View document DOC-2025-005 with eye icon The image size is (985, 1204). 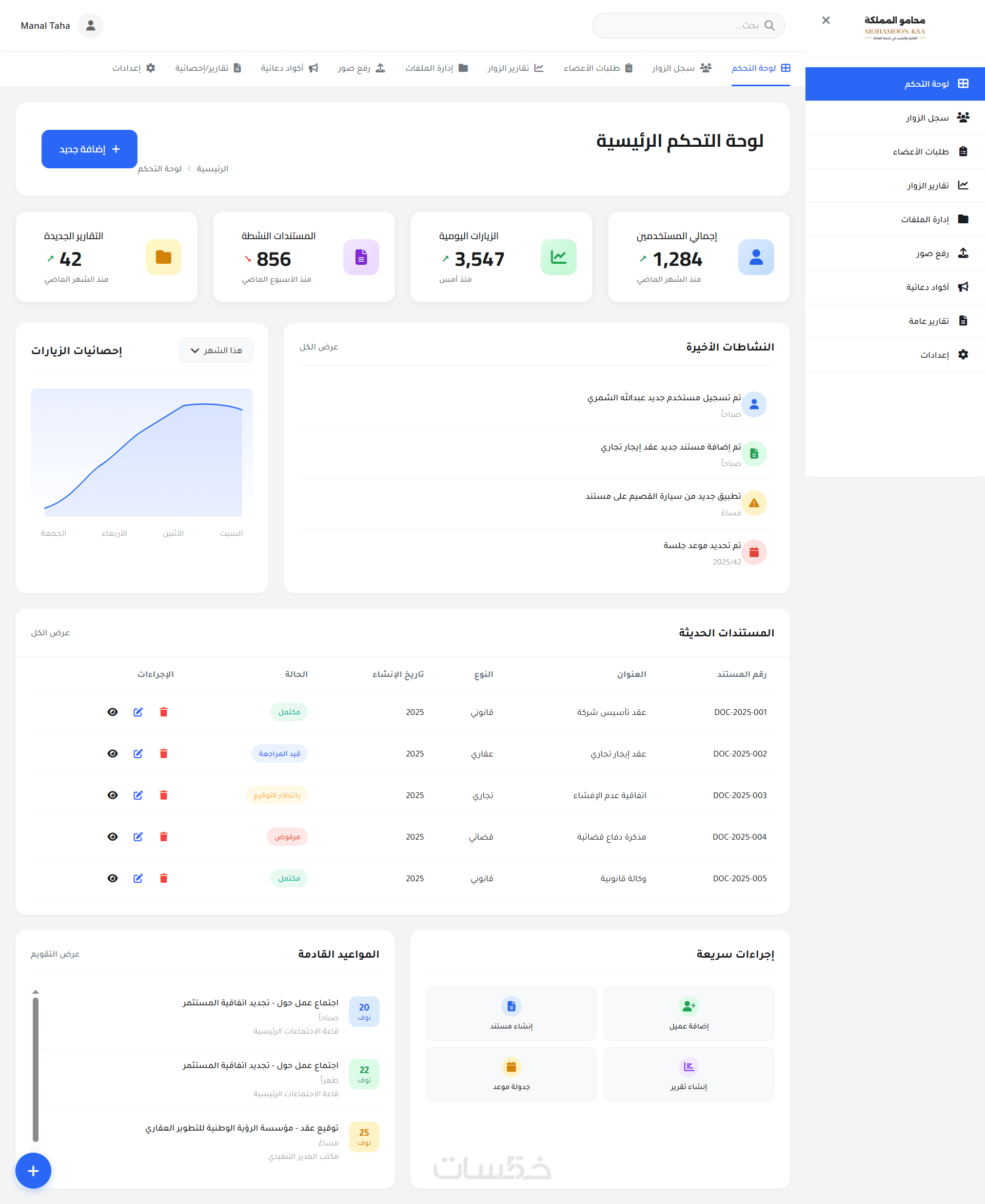(x=112, y=878)
